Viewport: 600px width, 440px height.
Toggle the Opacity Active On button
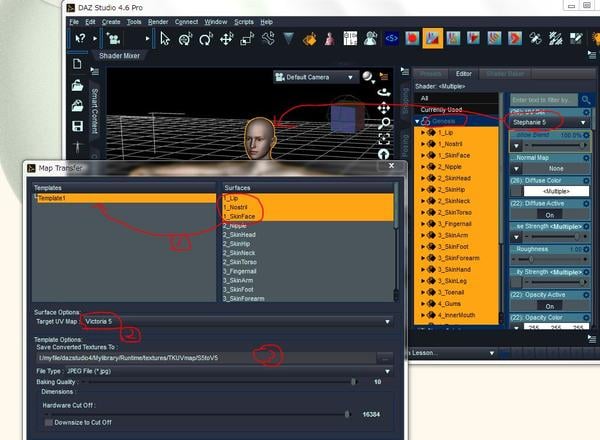click(549, 306)
